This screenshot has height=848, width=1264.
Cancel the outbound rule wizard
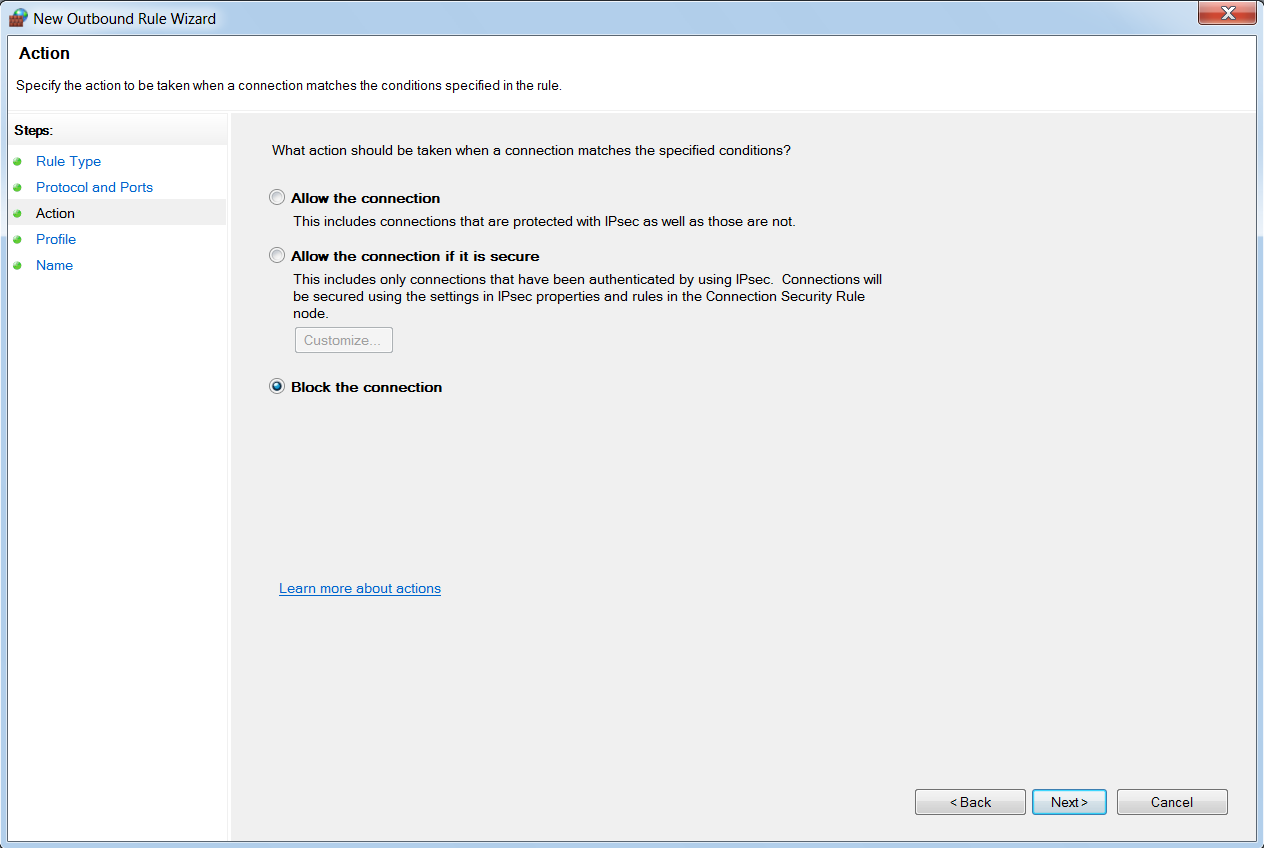(1172, 802)
